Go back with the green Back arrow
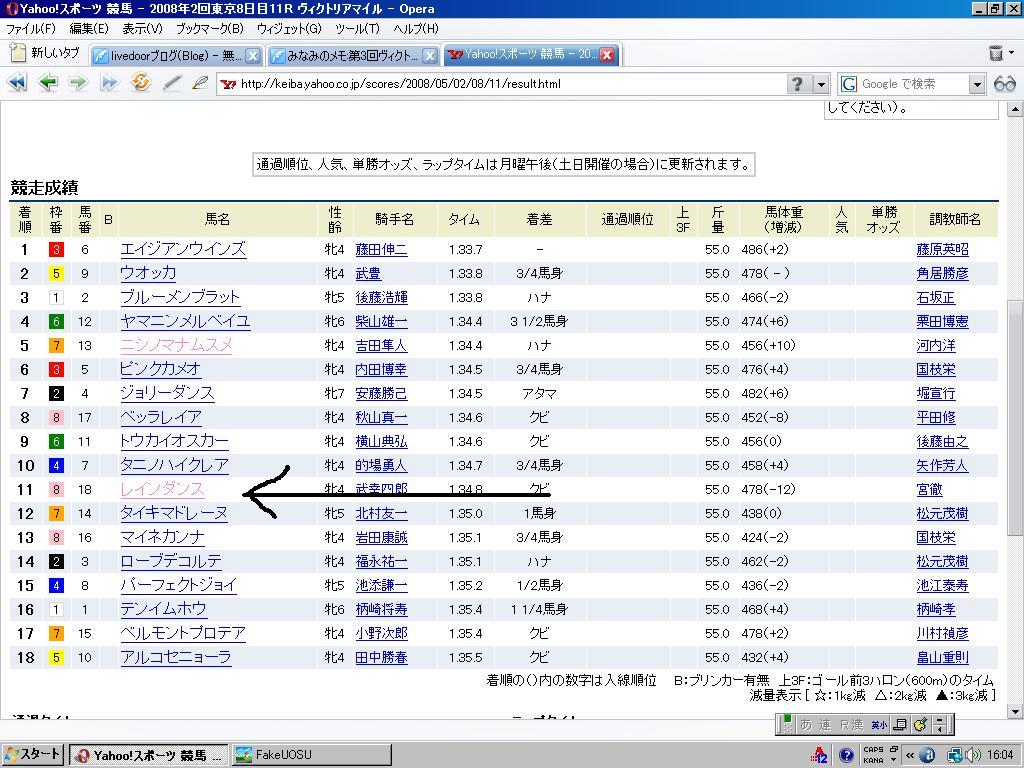Viewport: 1024px width, 768px height. click(x=48, y=83)
